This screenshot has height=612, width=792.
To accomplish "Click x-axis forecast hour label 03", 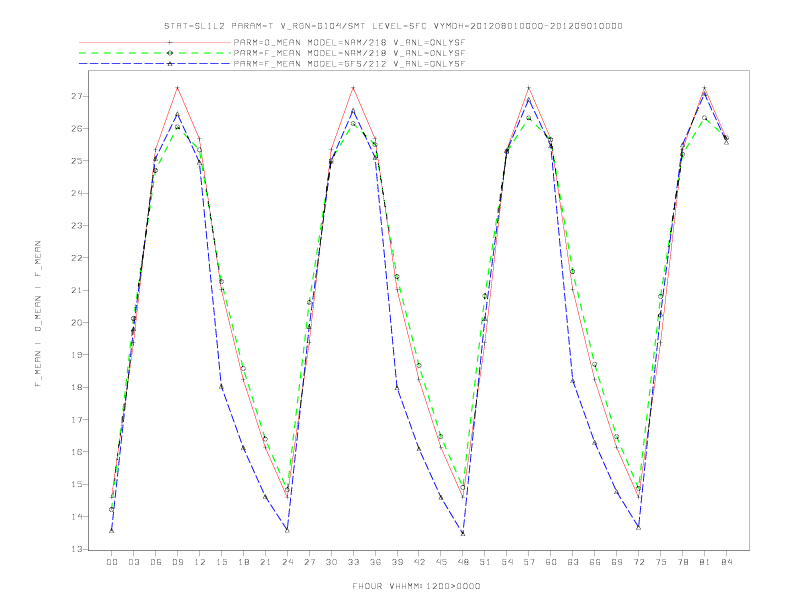I will 133,562.
